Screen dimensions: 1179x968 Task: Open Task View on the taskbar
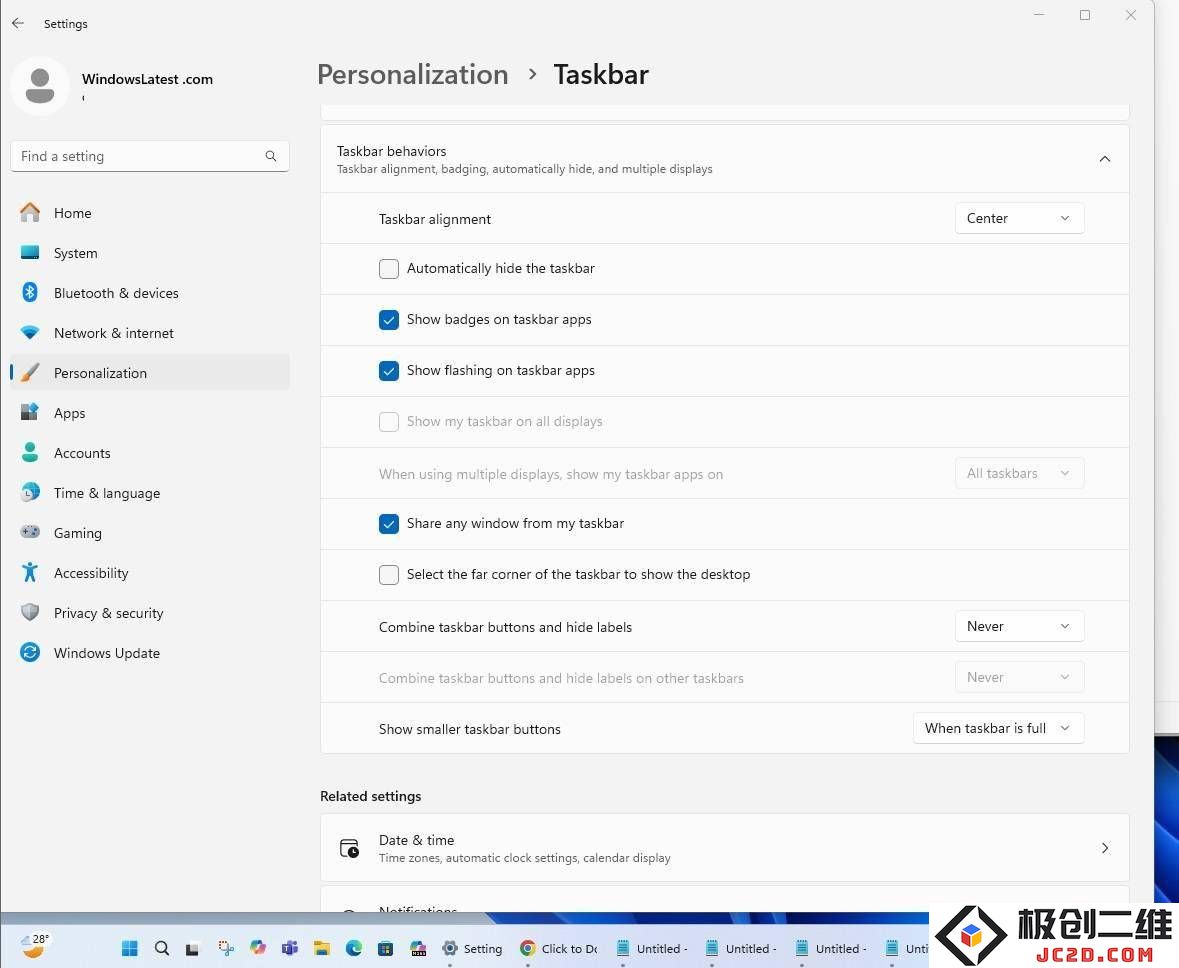tap(192, 949)
